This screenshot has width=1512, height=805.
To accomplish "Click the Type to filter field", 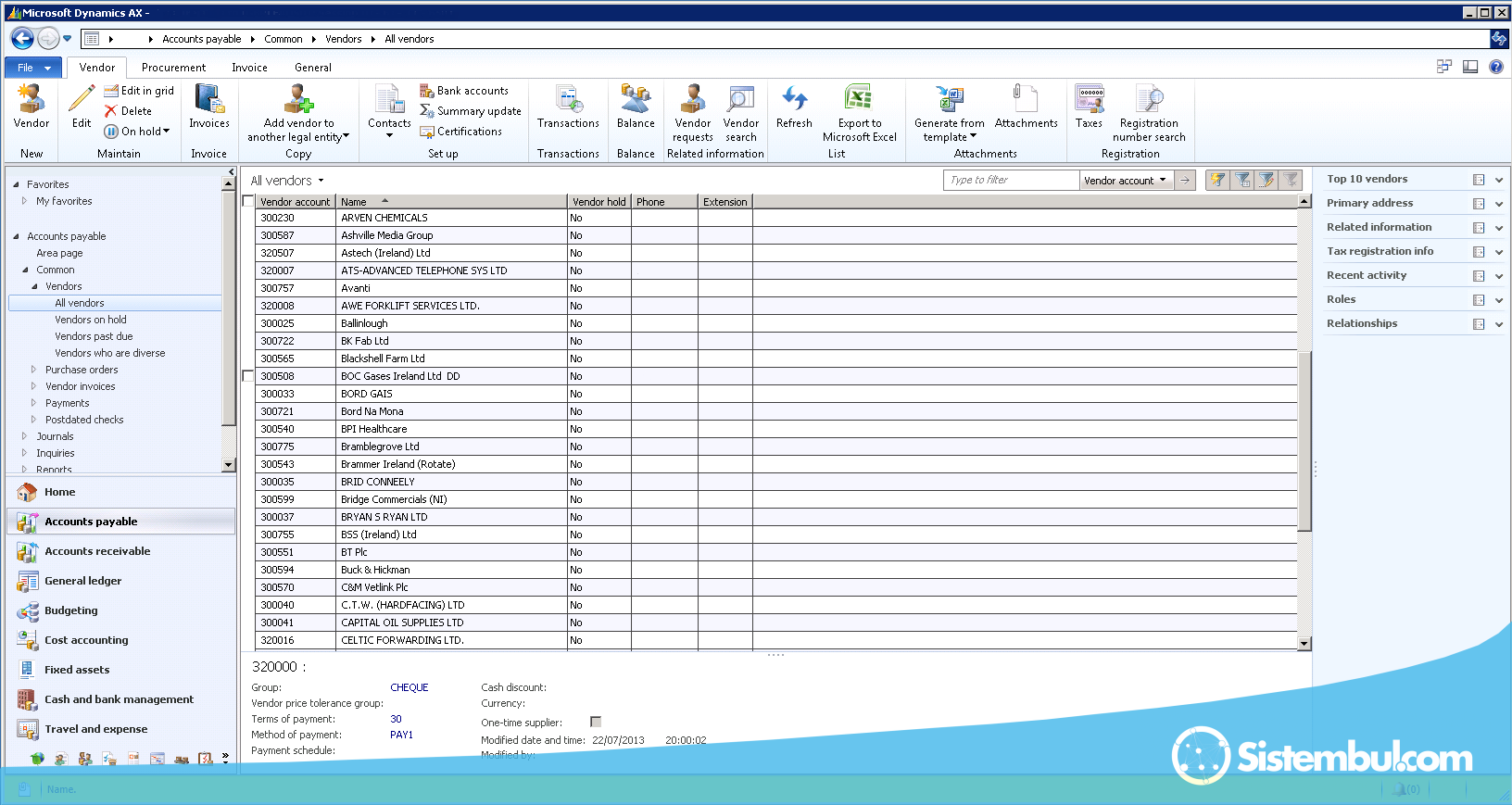I will [x=1012, y=181].
